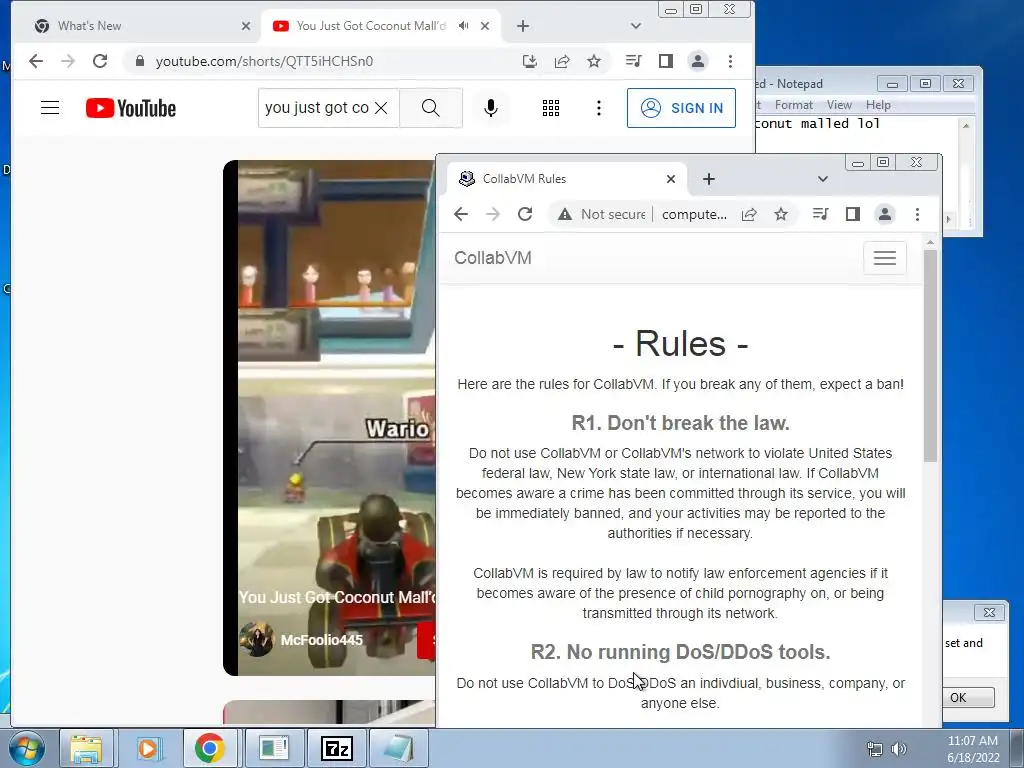Viewport: 1024px width, 768px height.
Task: Click the Not secure warning indicator
Action: [x=601, y=214]
